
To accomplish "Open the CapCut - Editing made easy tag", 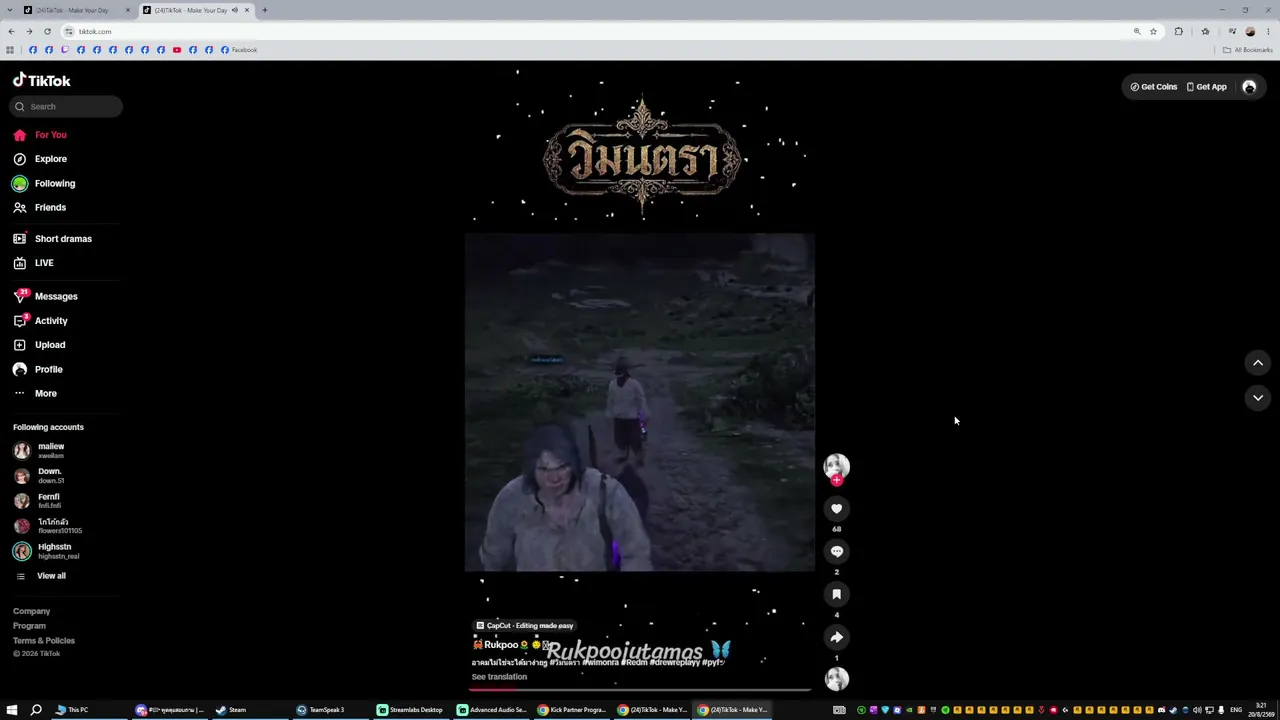I will pyautogui.click(x=525, y=626).
